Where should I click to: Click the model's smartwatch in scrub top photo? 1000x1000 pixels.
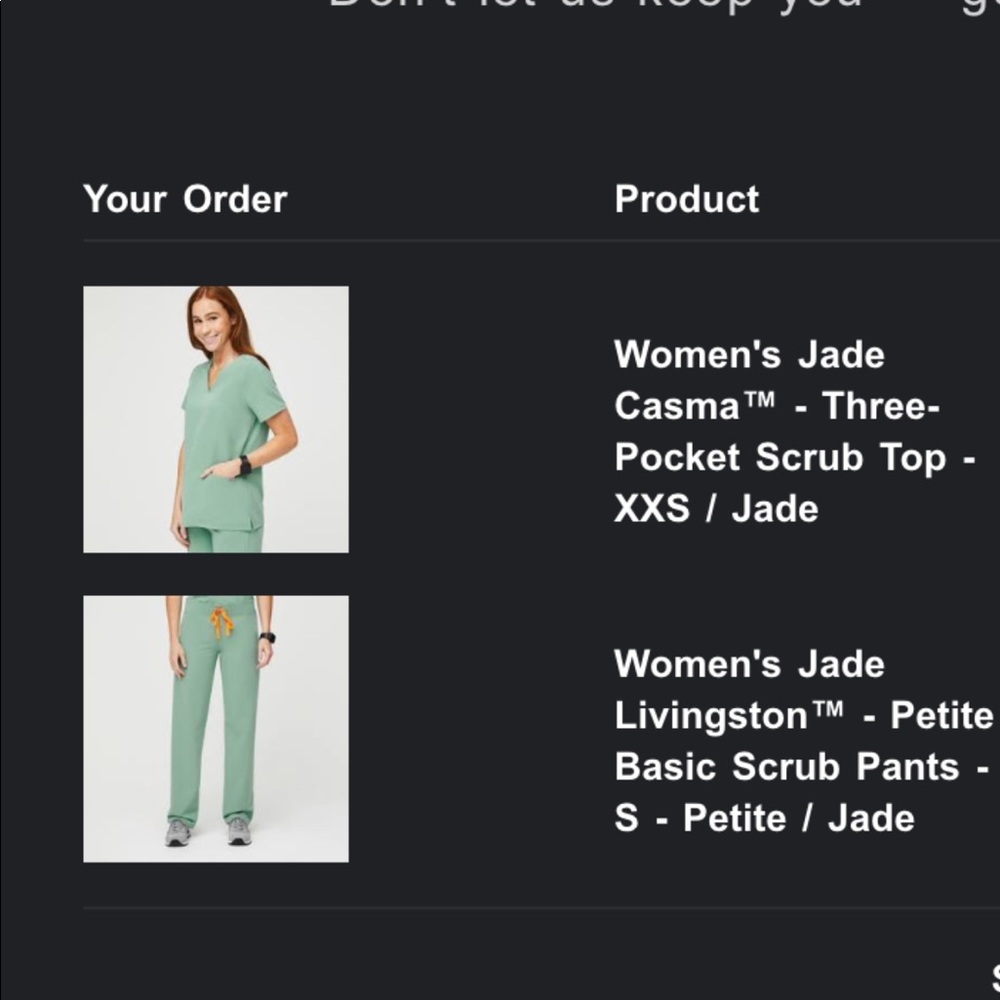pos(245,465)
